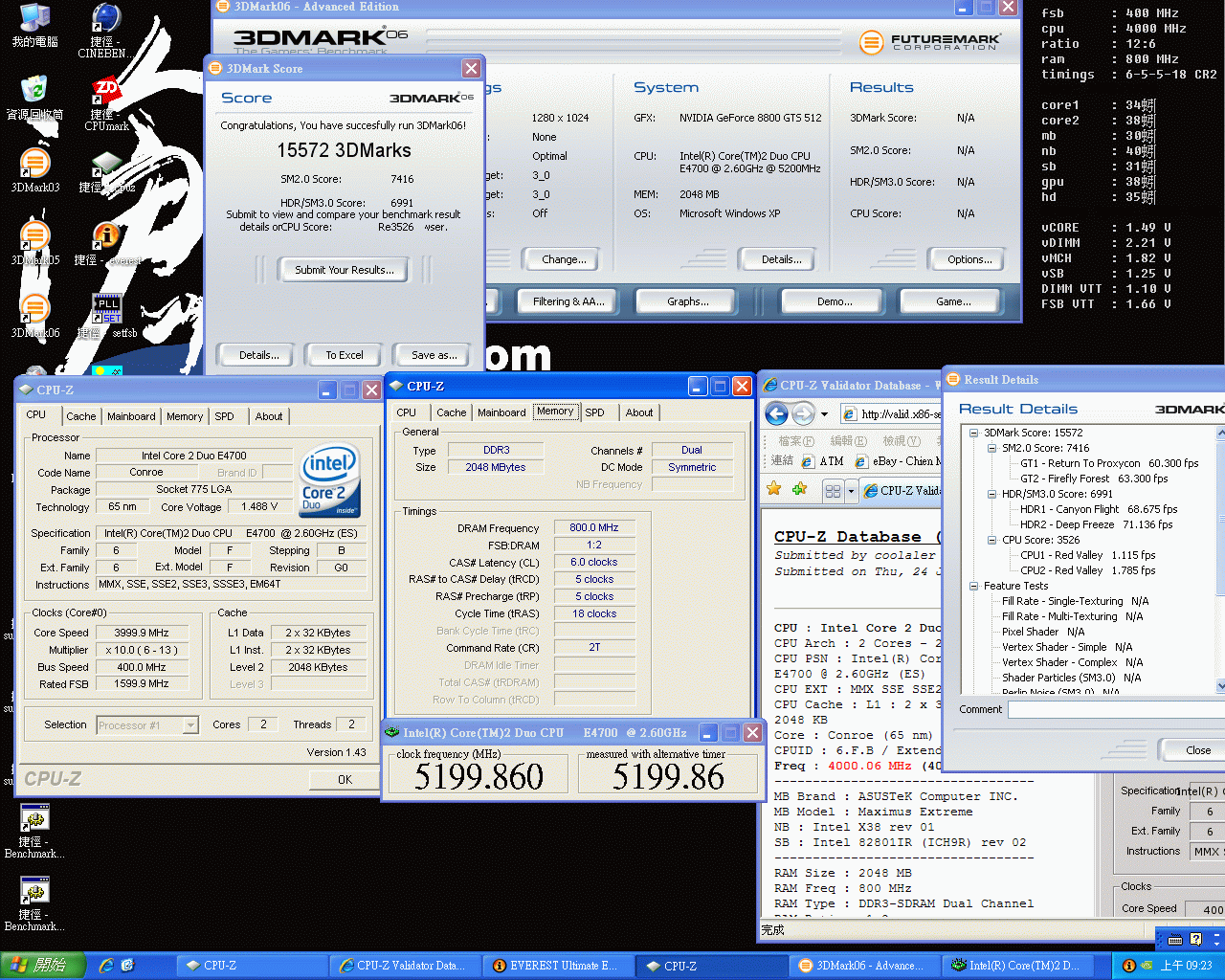Click the second quick launch icon
Viewport: 1225px width, 980px height.
click(x=127, y=966)
